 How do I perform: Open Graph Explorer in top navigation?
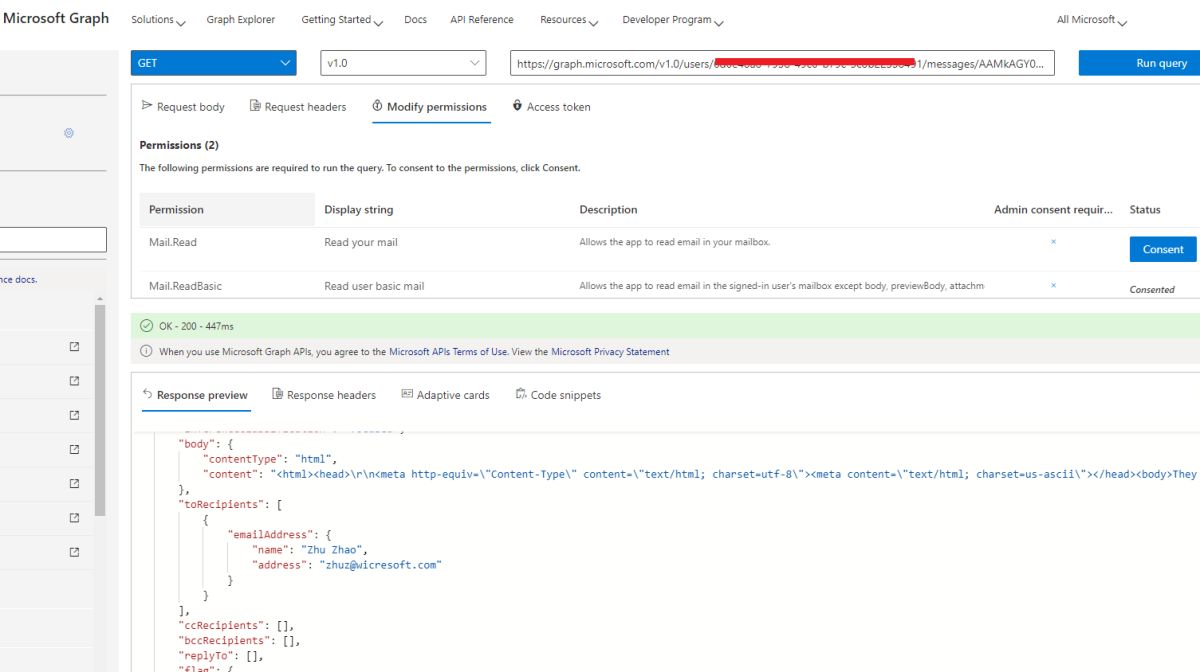click(241, 20)
